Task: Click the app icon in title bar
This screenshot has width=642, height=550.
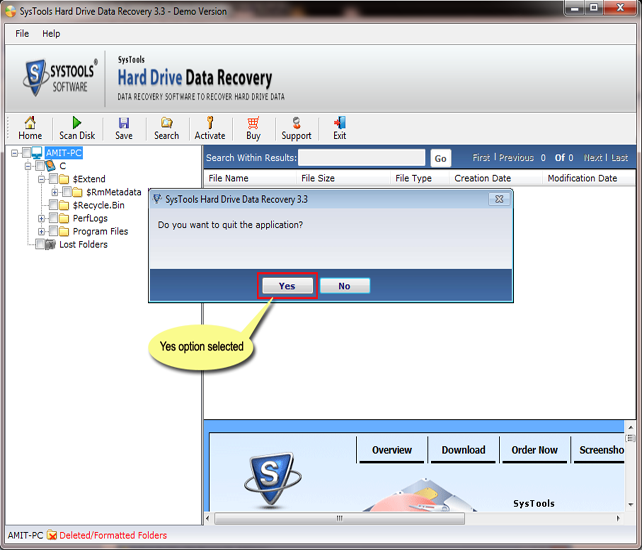Action: click(11, 11)
